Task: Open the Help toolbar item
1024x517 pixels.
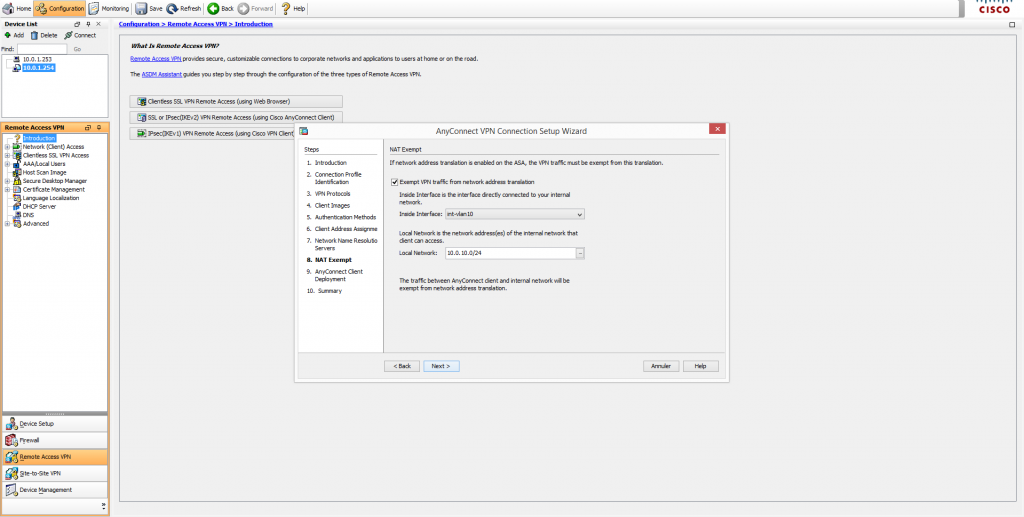Action: click(x=293, y=8)
